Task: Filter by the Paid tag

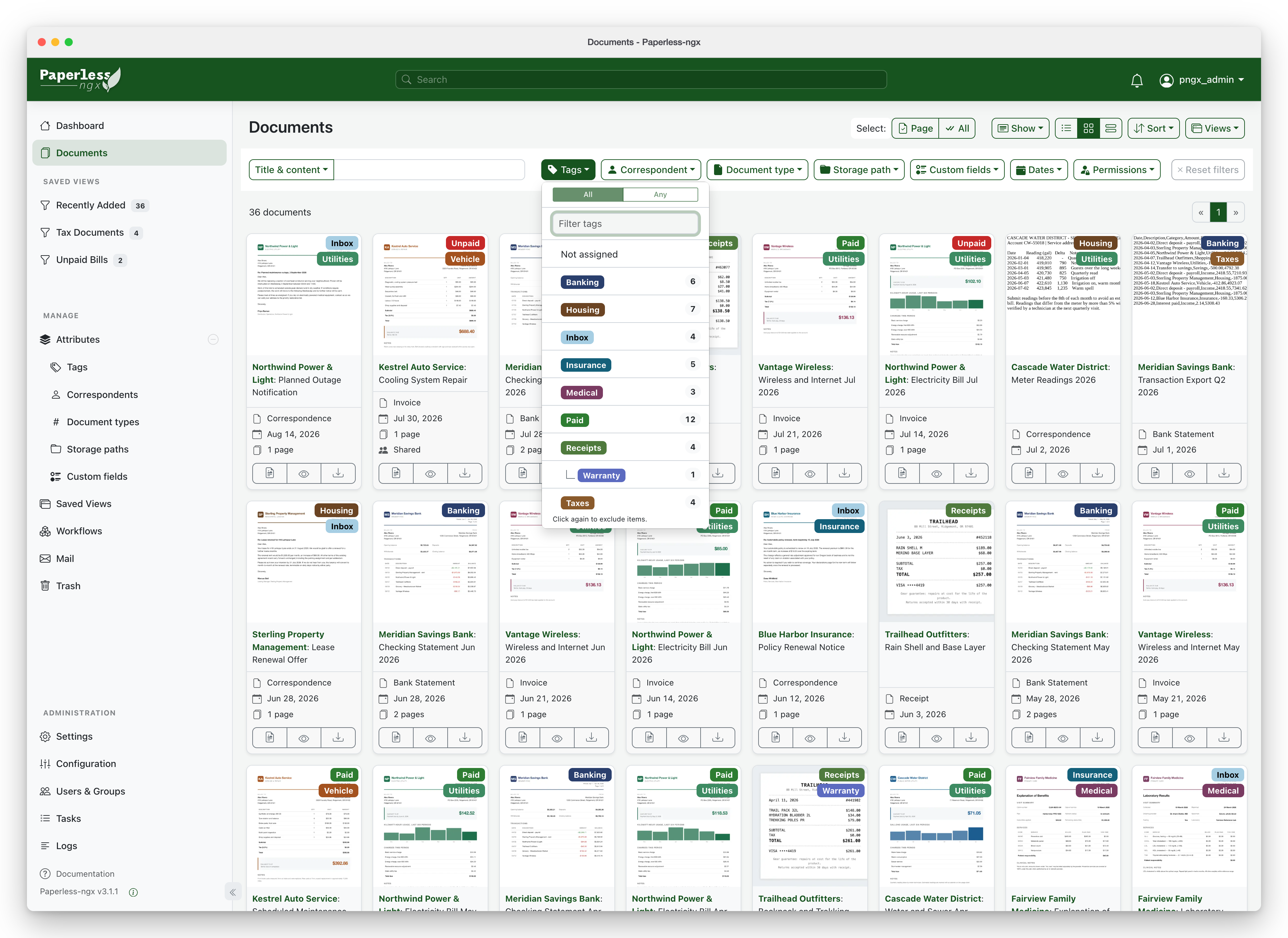Action: point(625,420)
